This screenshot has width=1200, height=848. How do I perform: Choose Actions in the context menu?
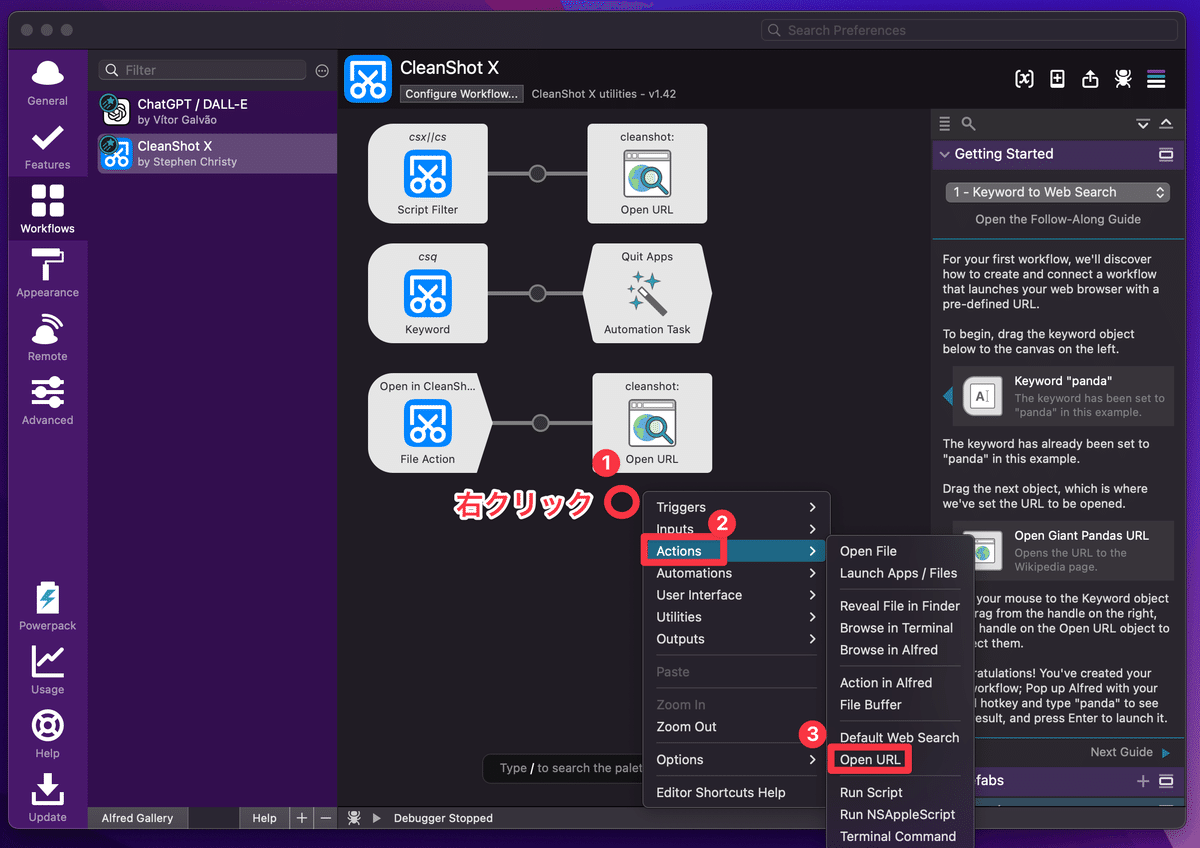click(x=736, y=551)
